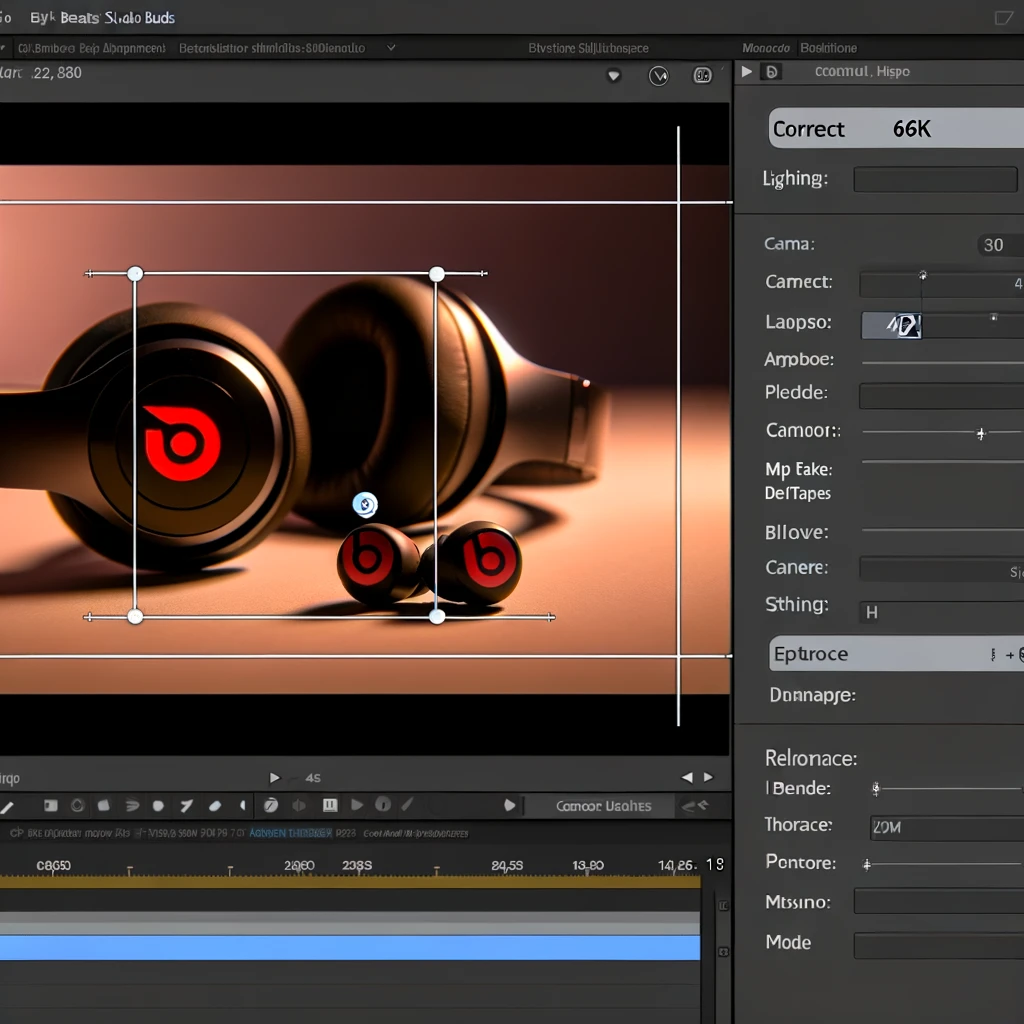Screen dimensions: 1024x1024
Task: Select the rectangle shape tool icon
Action: pyautogui.click(x=51, y=805)
